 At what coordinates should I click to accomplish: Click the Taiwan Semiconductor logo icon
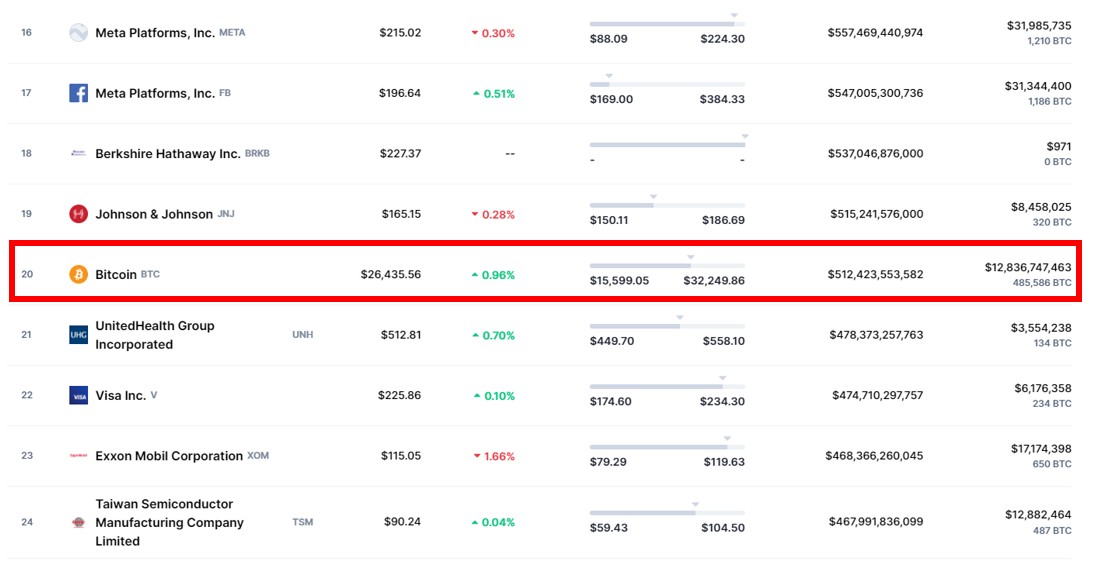click(x=78, y=522)
